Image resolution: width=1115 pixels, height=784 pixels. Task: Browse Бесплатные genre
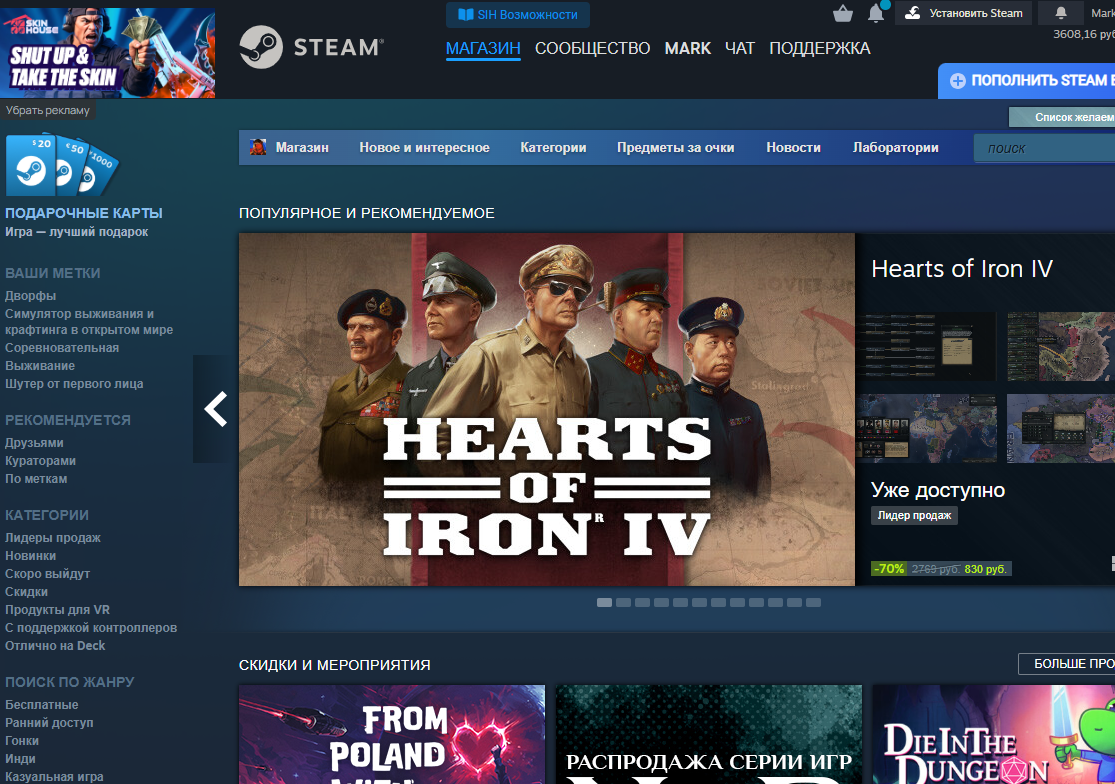pos(42,705)
